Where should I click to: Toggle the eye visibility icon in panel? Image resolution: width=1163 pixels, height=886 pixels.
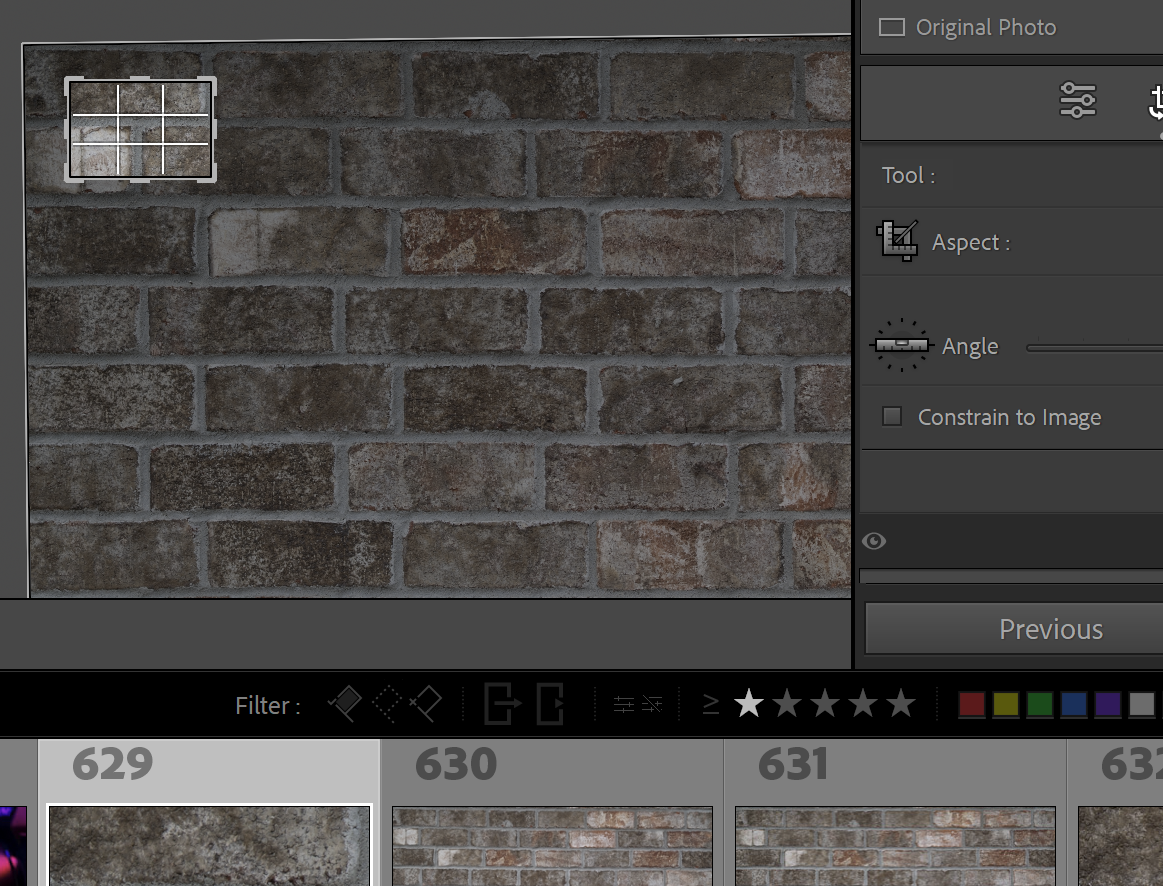874,541
